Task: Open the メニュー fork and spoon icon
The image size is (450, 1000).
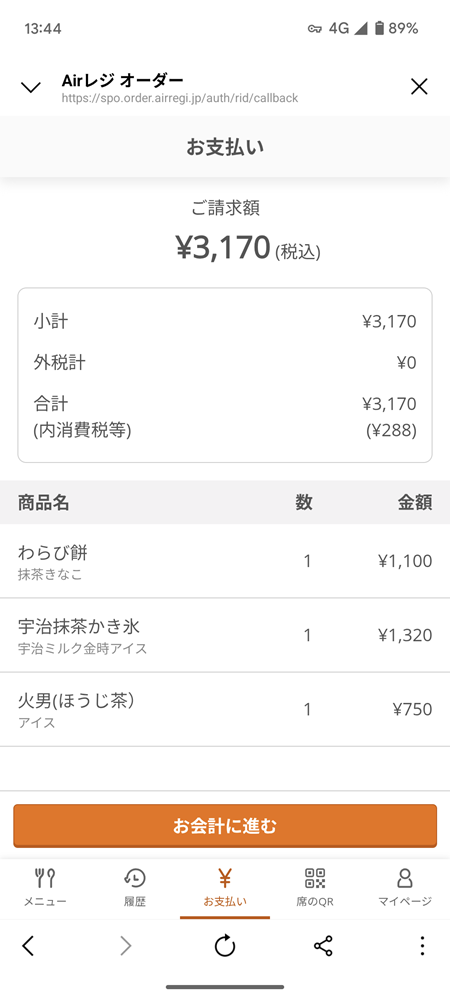Action: (x=45, y=878)
